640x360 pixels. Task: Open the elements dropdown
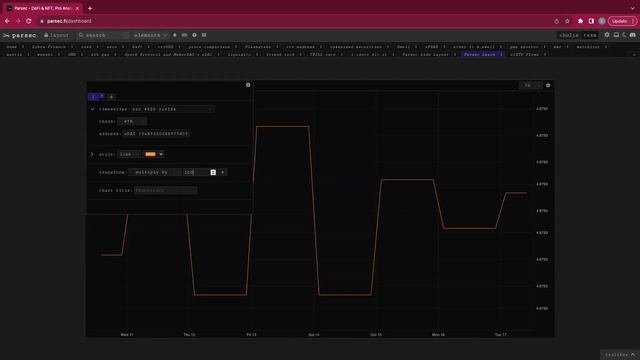(x=150, y=36)
